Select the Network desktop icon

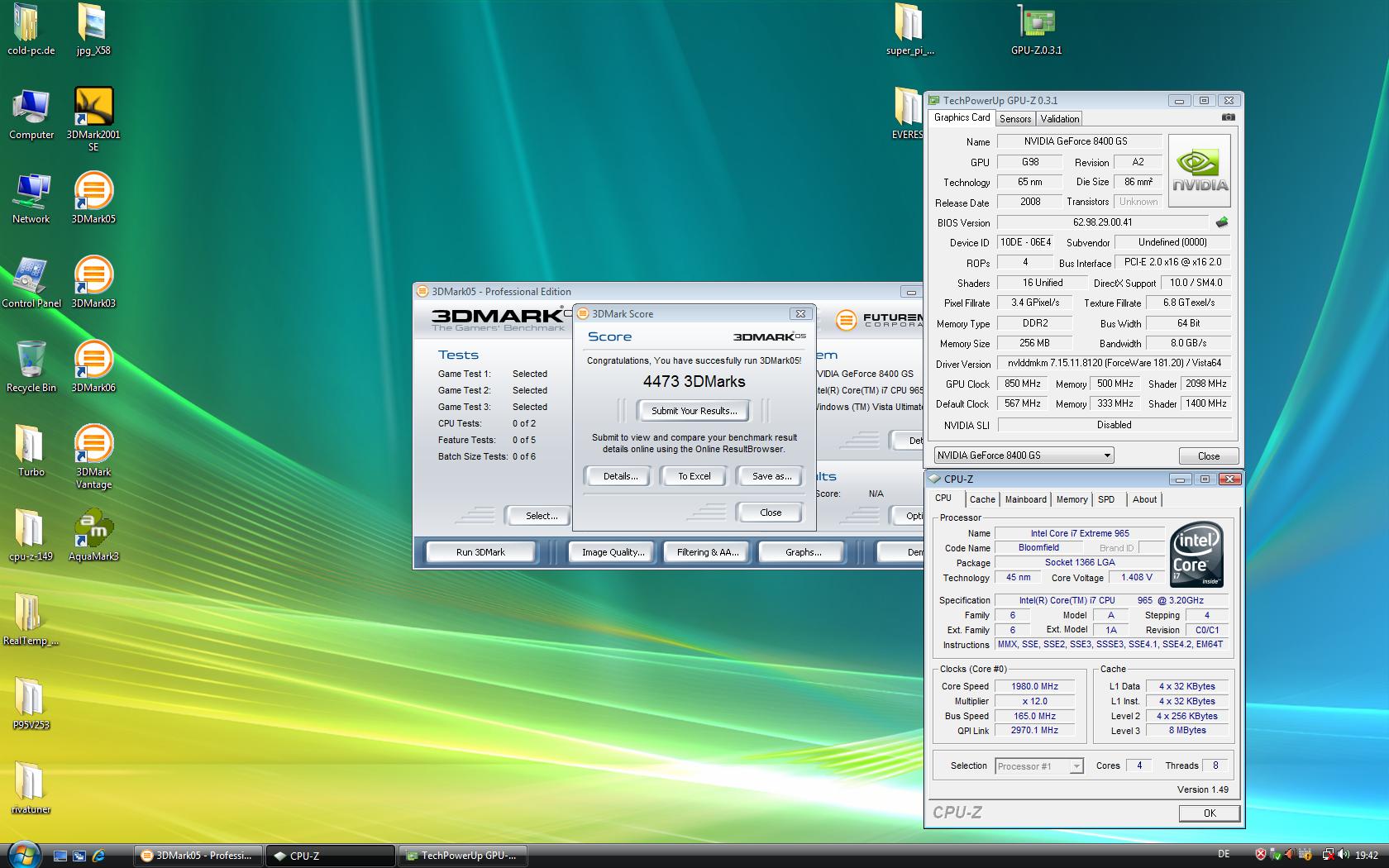click(31, 198)
